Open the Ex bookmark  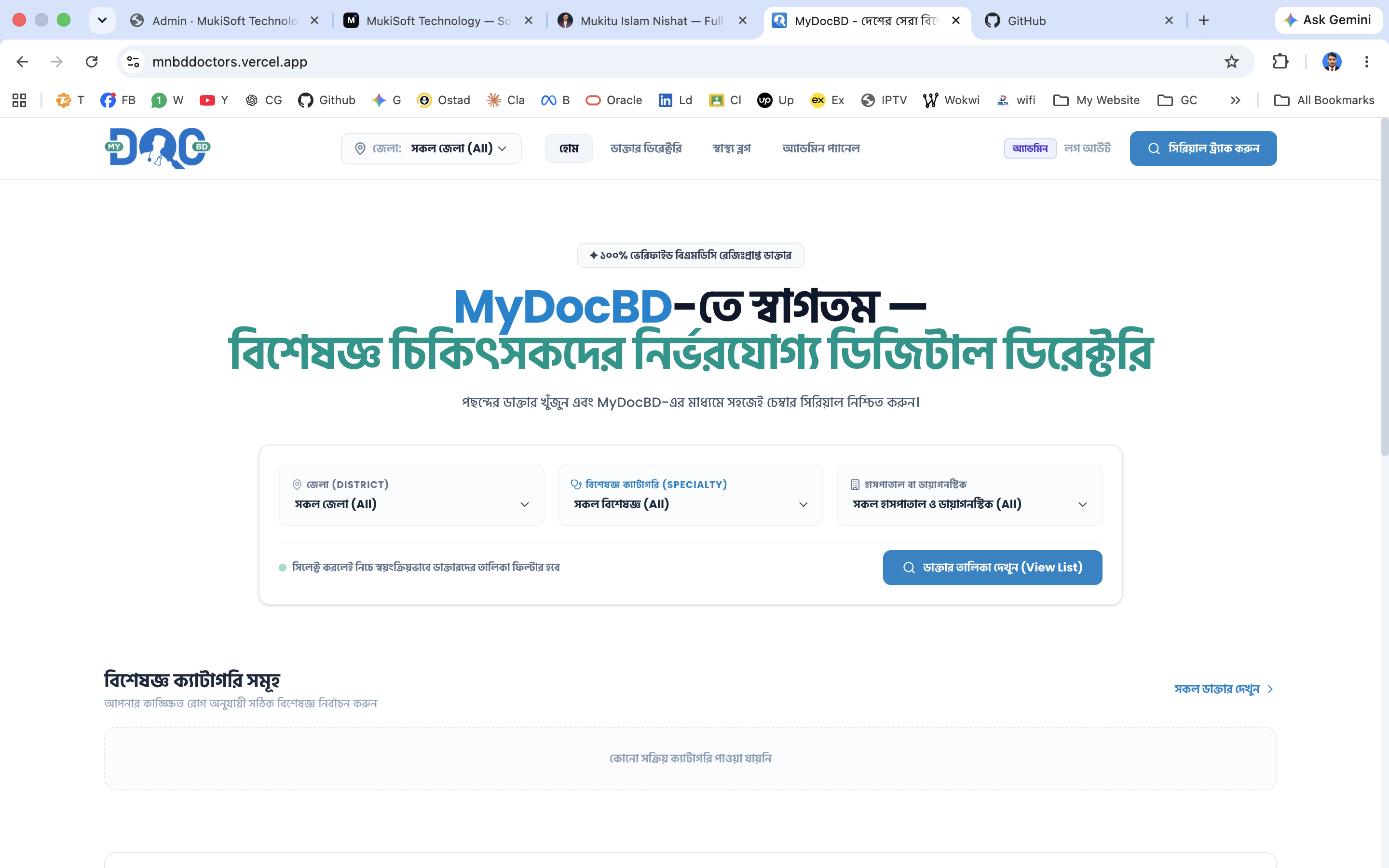point(827,100)
